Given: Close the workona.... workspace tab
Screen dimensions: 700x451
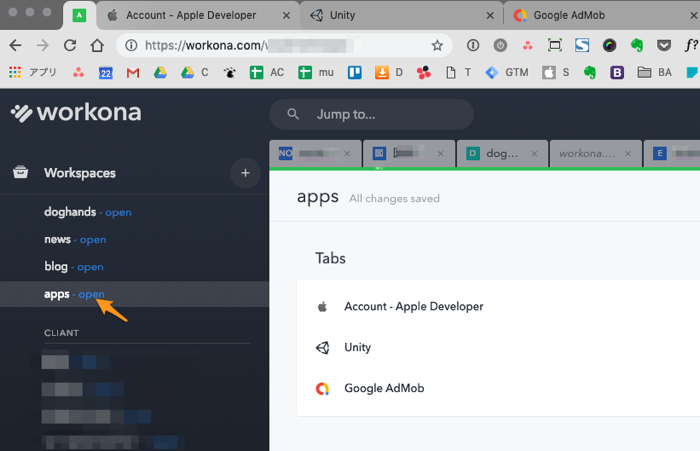Looking at the screenshot, I should pos(628,154).
